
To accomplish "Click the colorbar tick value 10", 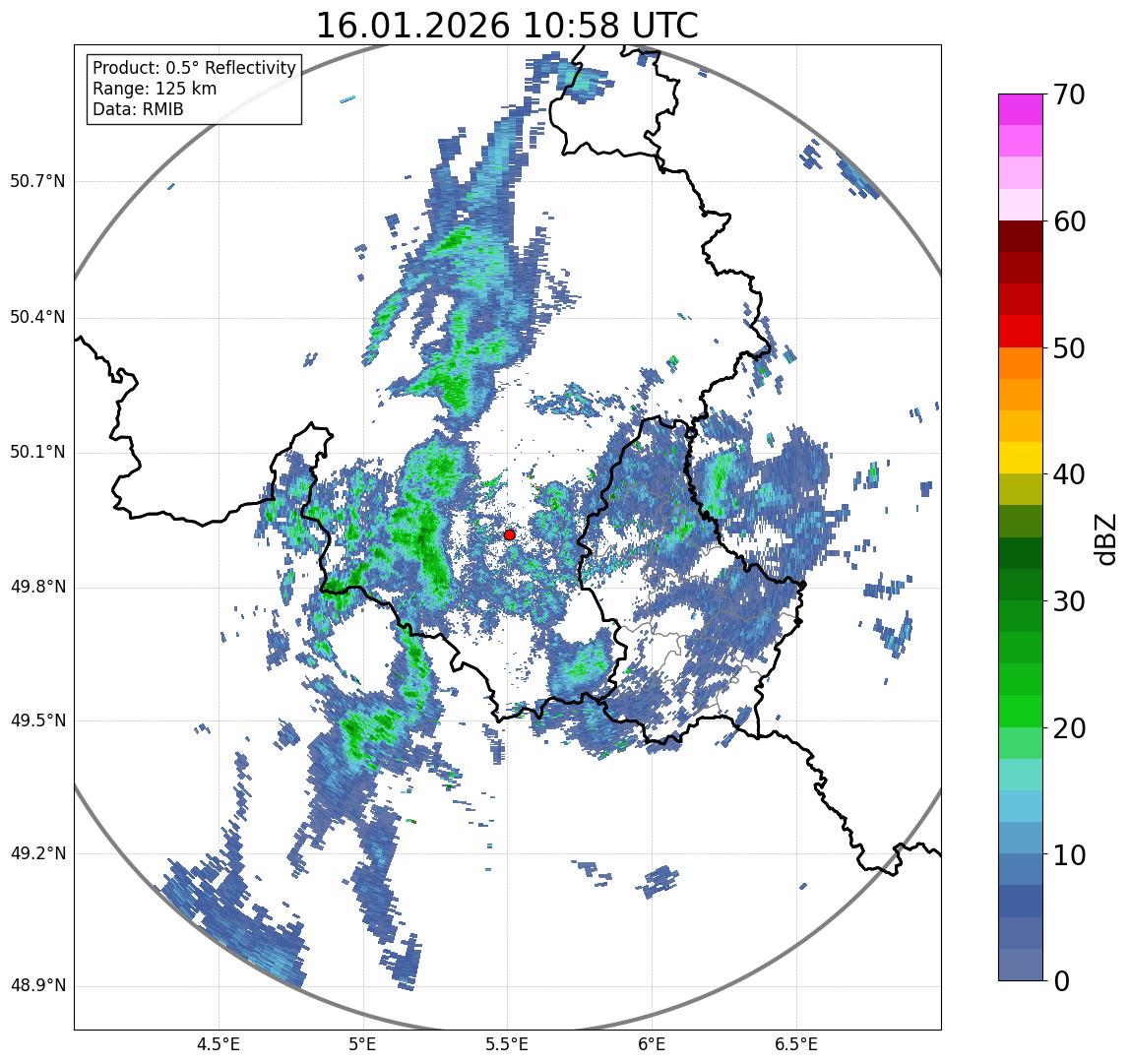I will (1069, 855).
